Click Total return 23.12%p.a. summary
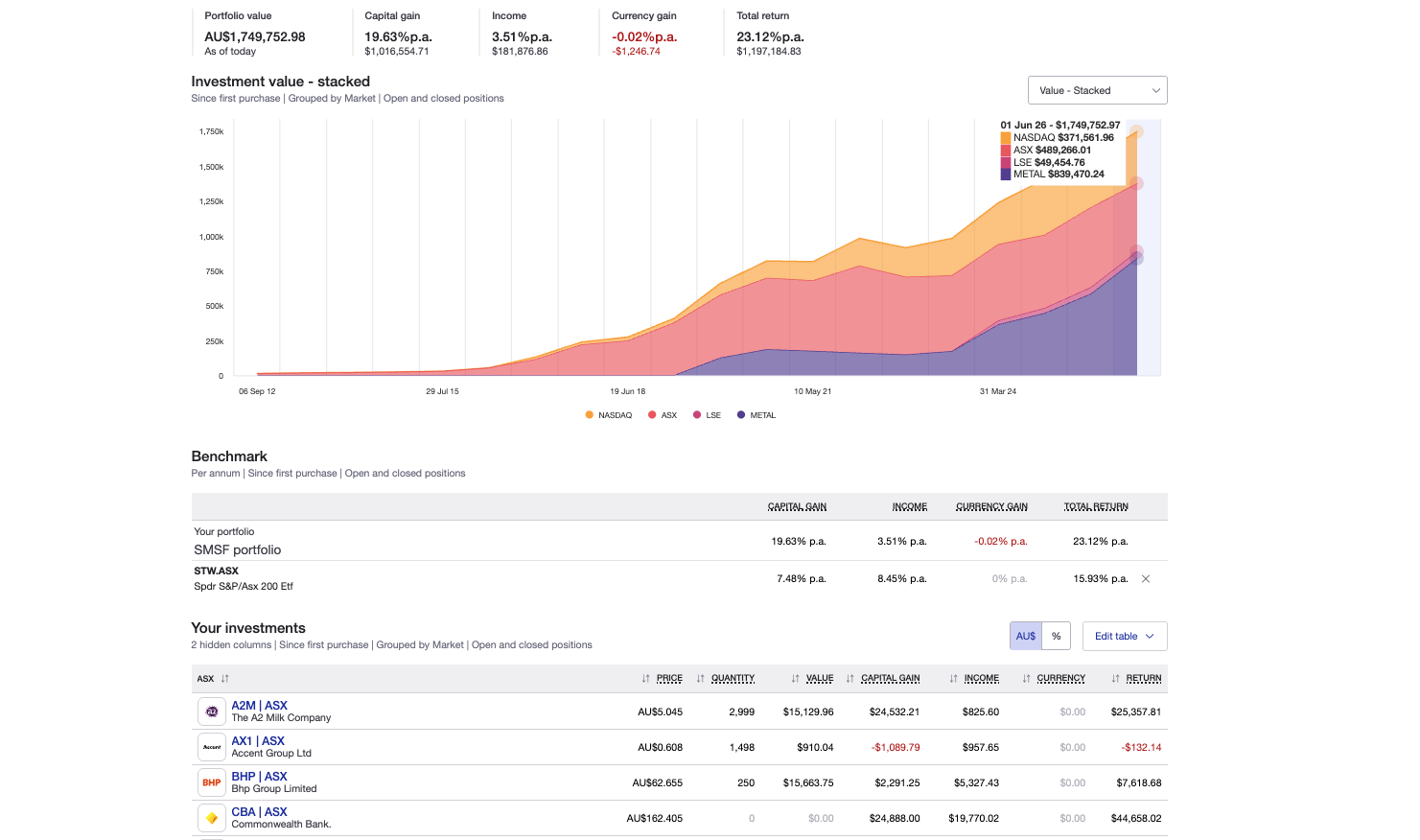1420x840 pixels. tap(770, 36)
